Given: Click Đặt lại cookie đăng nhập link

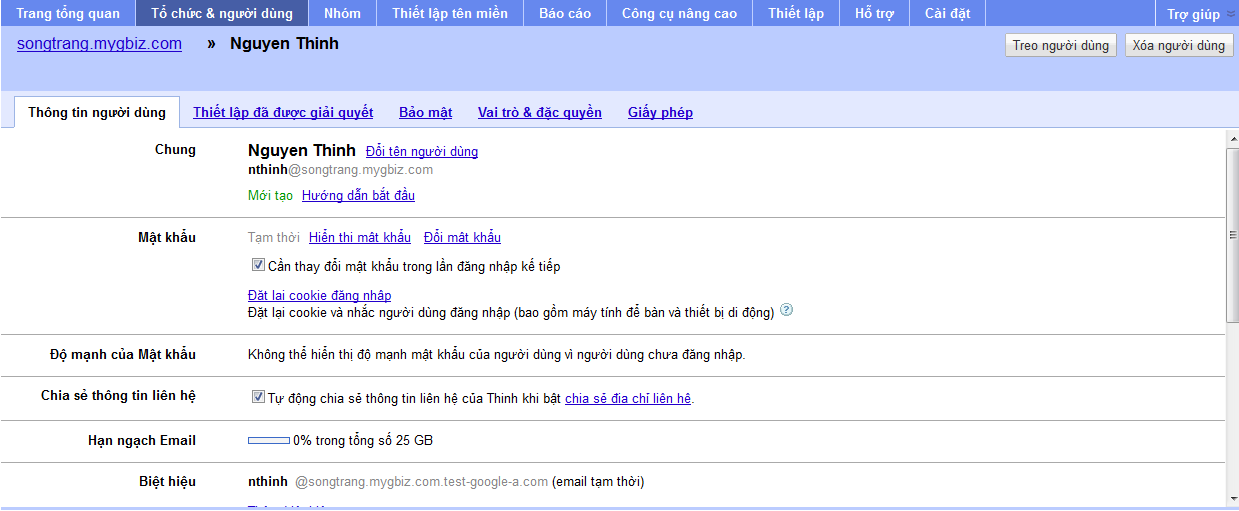Looking at the screenshot, I should pyautogui.click(x=319, y=296).
